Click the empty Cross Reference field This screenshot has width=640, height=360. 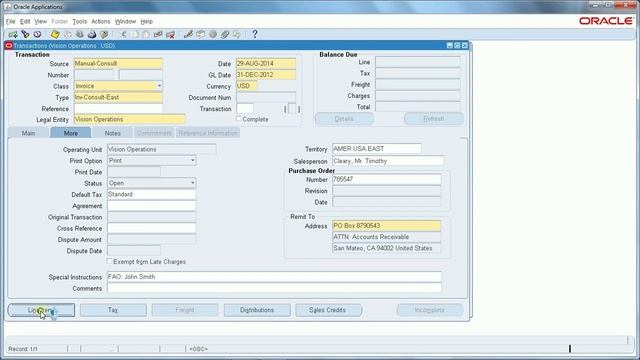(151, 228)
